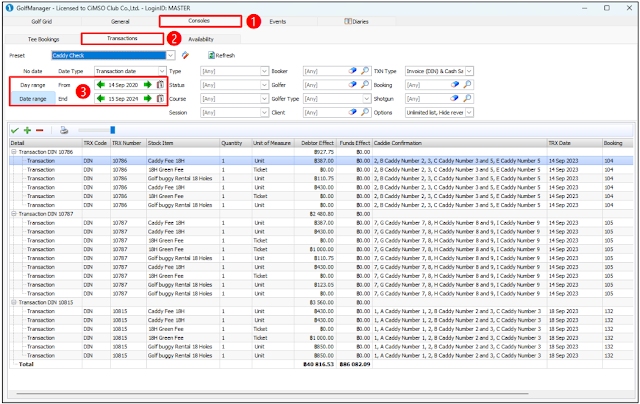Viewport: 640px width, 404px height.
Task: Click the Refresh button
Action: 222,55
